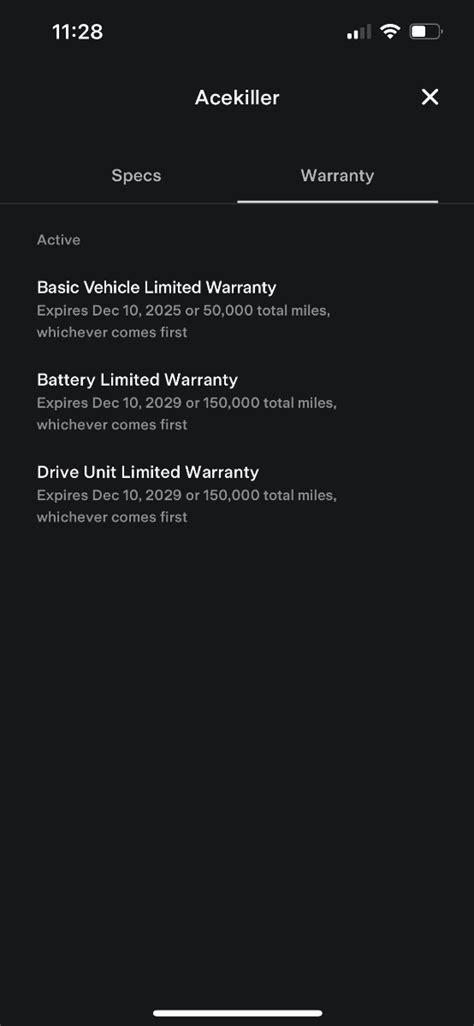Tap the cellular signal bars icon
Screen dimensions: 474x1026
359,31
